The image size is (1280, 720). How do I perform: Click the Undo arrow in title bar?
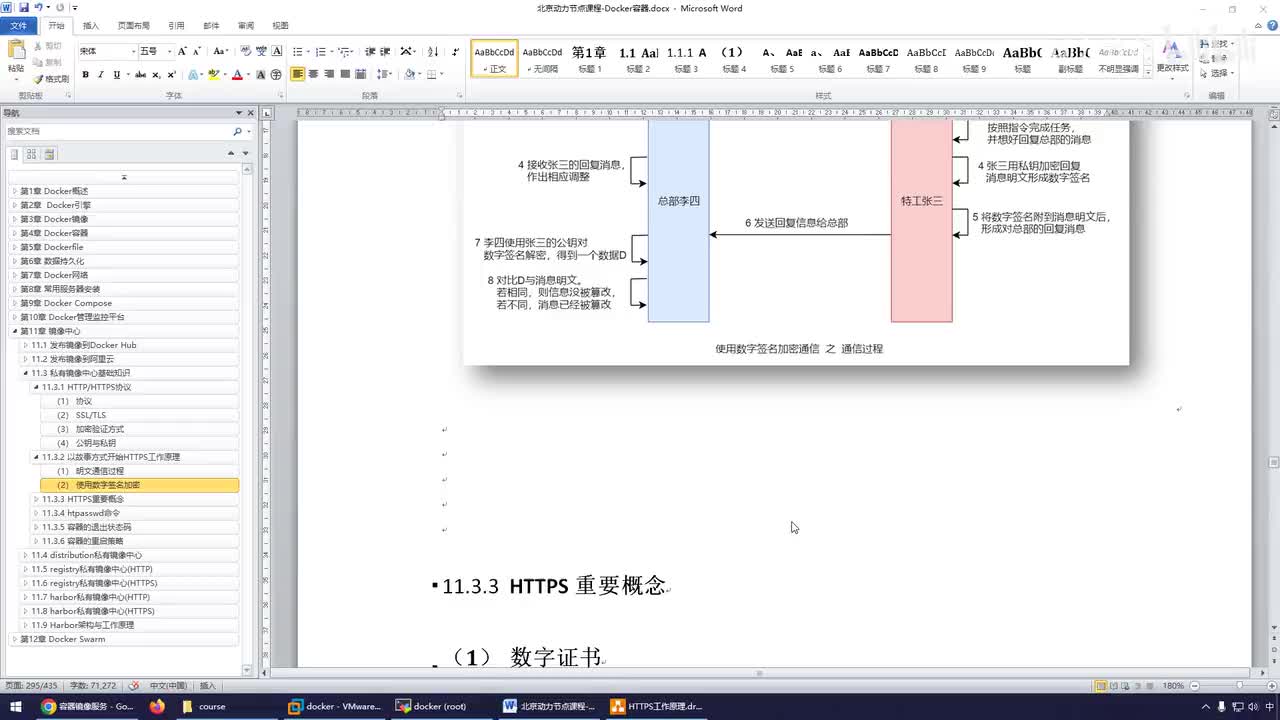click(x=38, y=8)
